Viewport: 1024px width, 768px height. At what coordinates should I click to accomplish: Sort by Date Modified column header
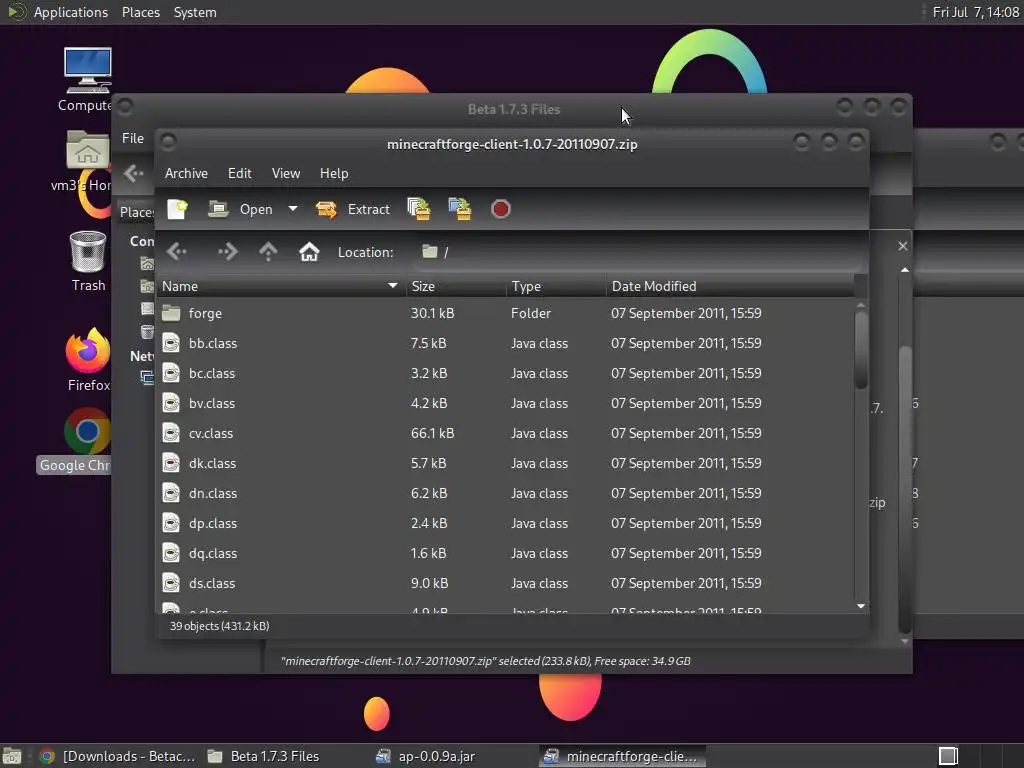click(730, 286)
